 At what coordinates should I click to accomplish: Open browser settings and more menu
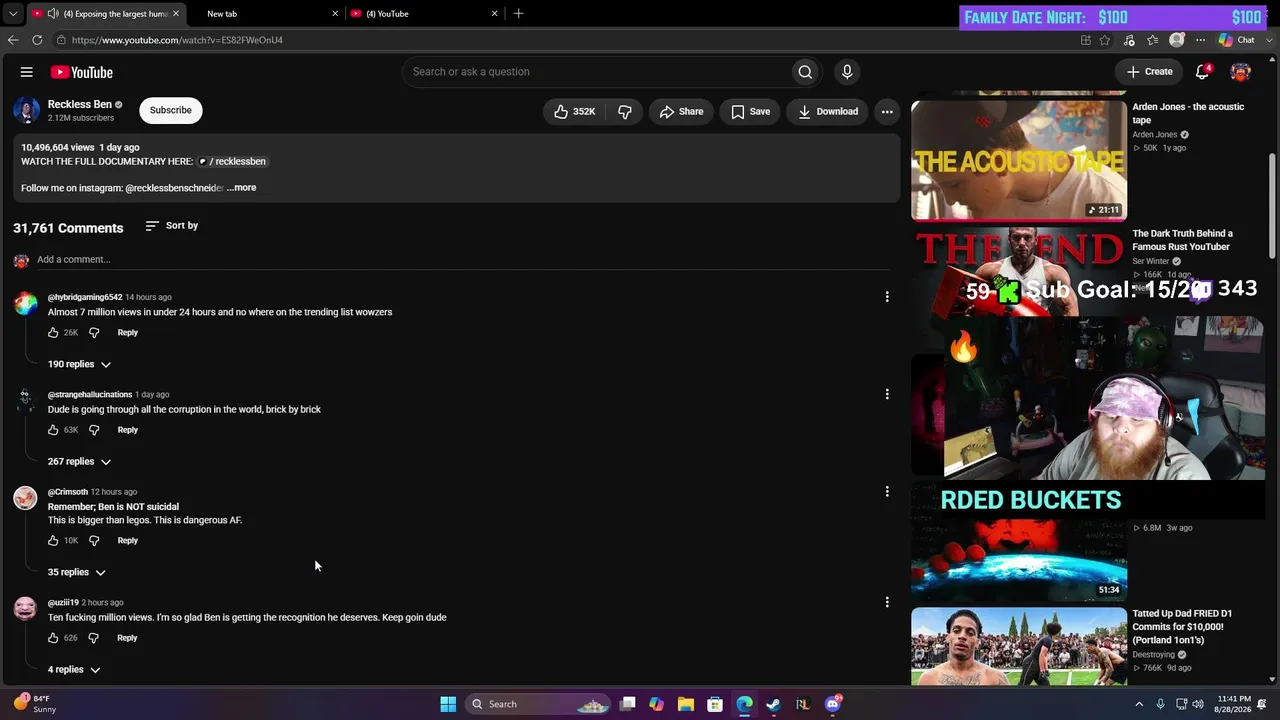tap(1200, 40)
